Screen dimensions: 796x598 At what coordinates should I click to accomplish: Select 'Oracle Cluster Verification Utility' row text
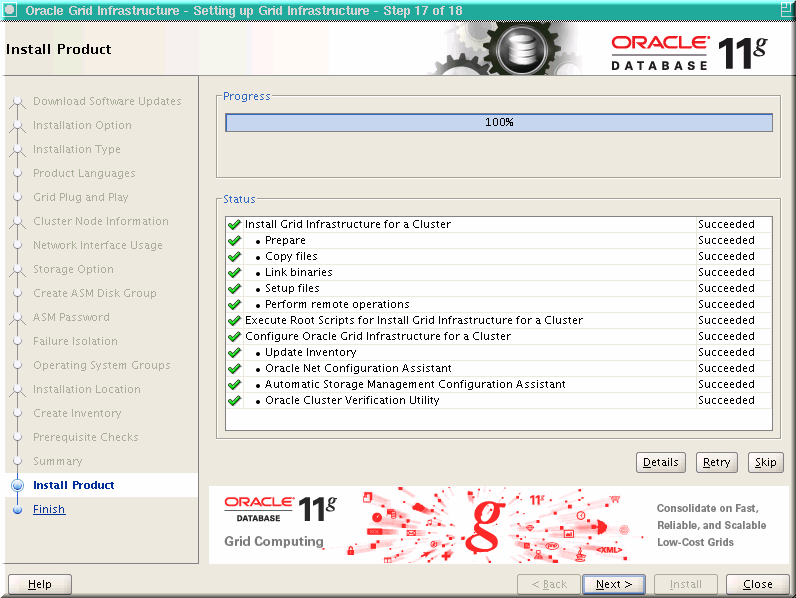(352, 400)
